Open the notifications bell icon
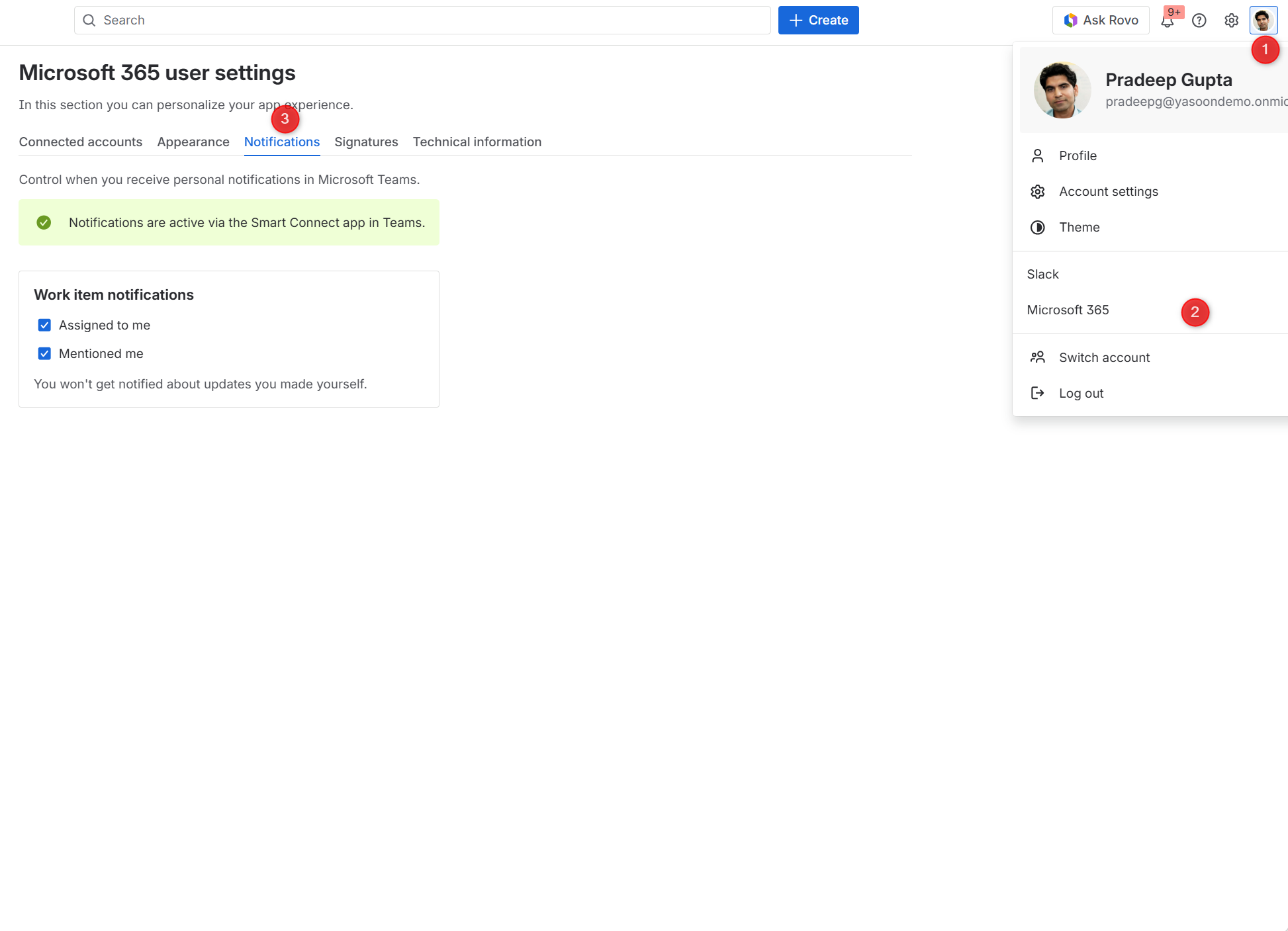This screenshot has height=931, width=1288. (1168, 21)
